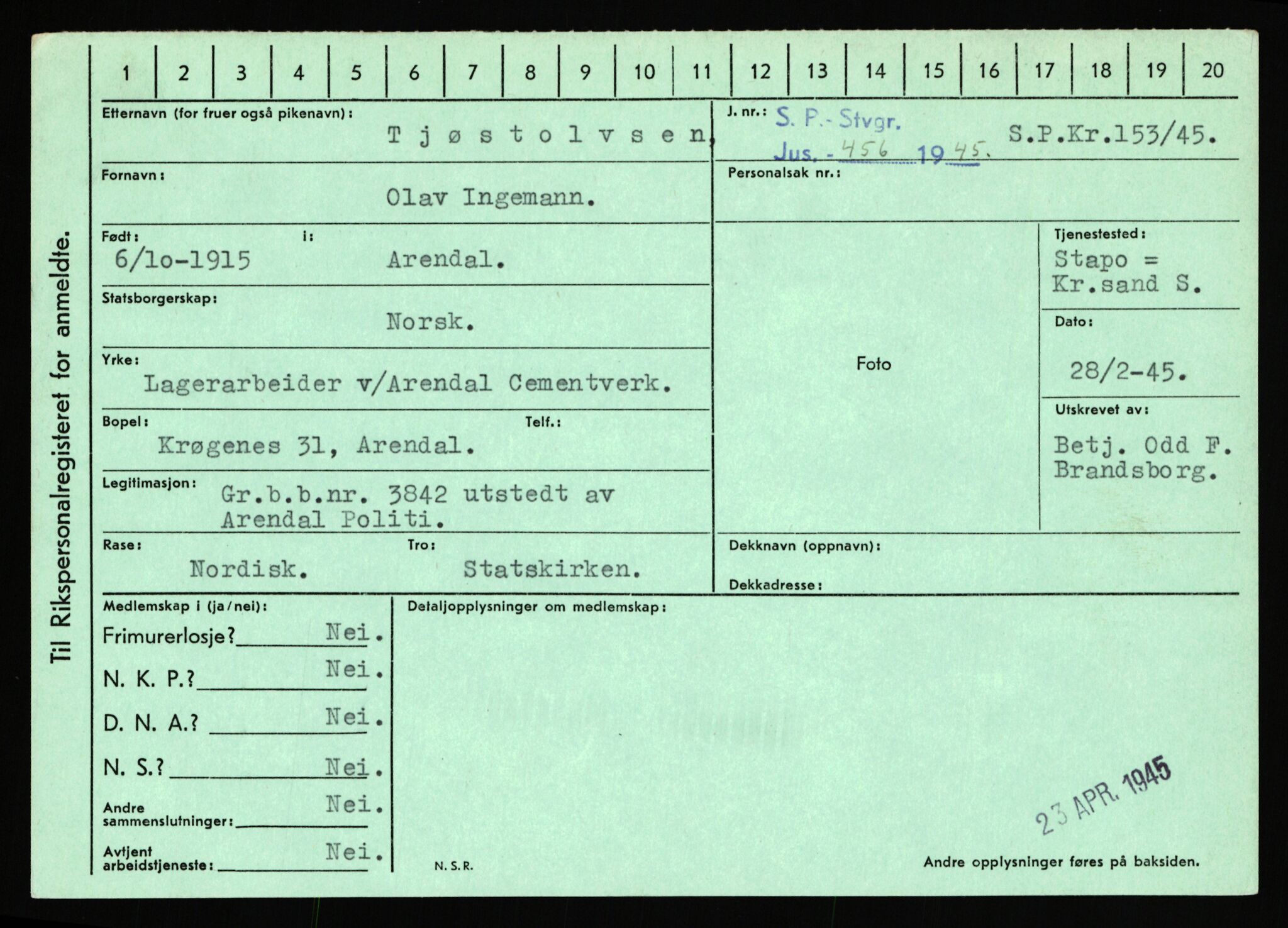Click index number 1 in top ruler

(126, 73)
